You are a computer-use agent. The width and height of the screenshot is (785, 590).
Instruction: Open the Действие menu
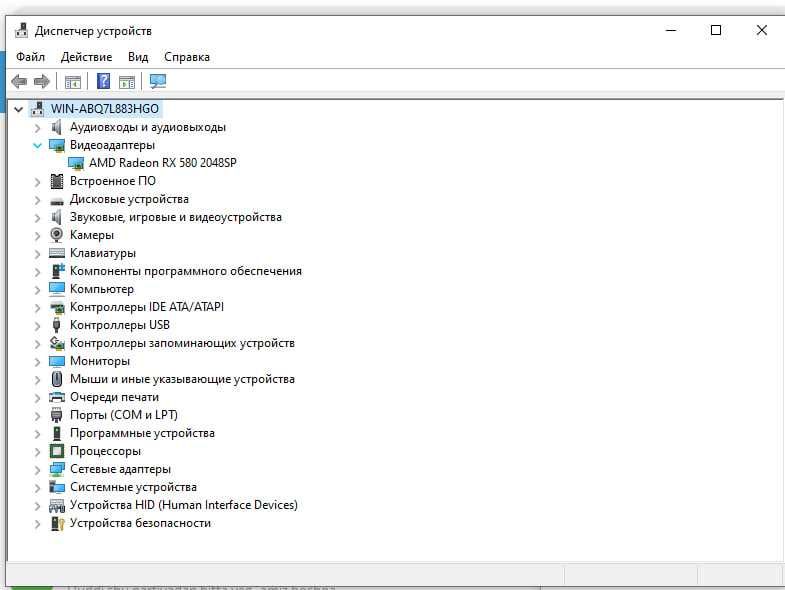point(87,57)
